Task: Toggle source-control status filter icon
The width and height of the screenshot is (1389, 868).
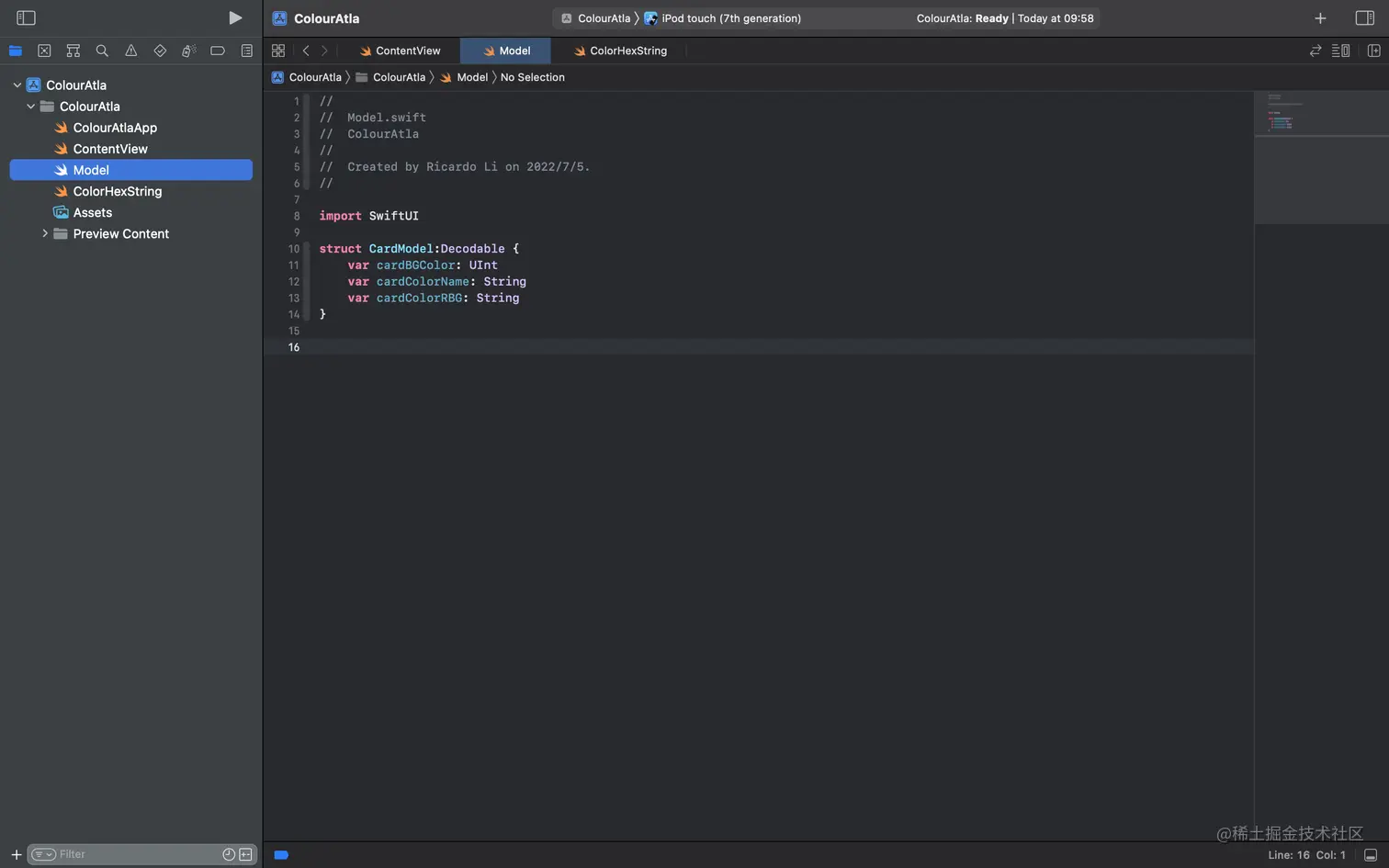Action: (x=245, y=854)
